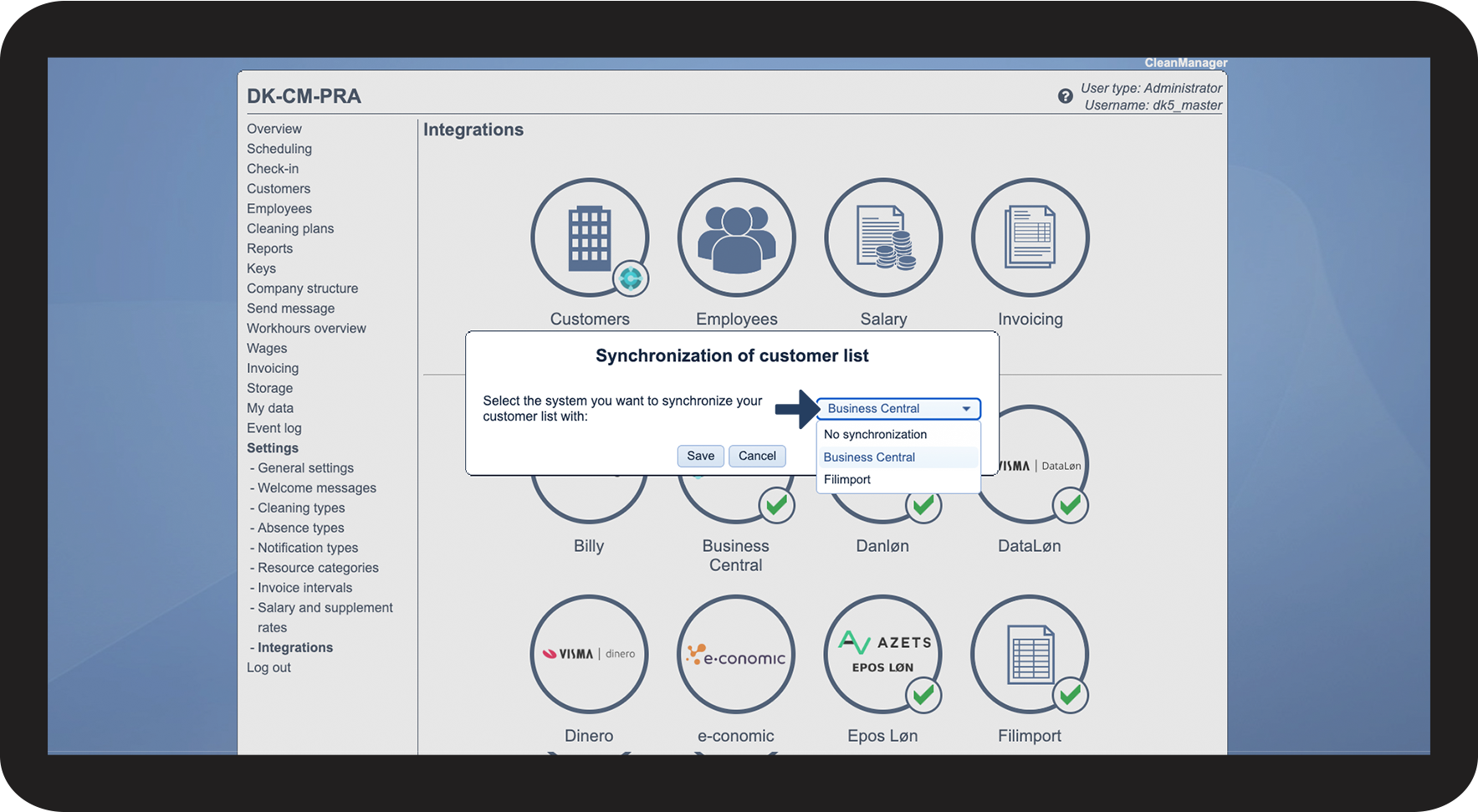1478x812 pixels.
Task: Open Welcome messages settings
Action: pyautogui.click(x=317, y=488)
